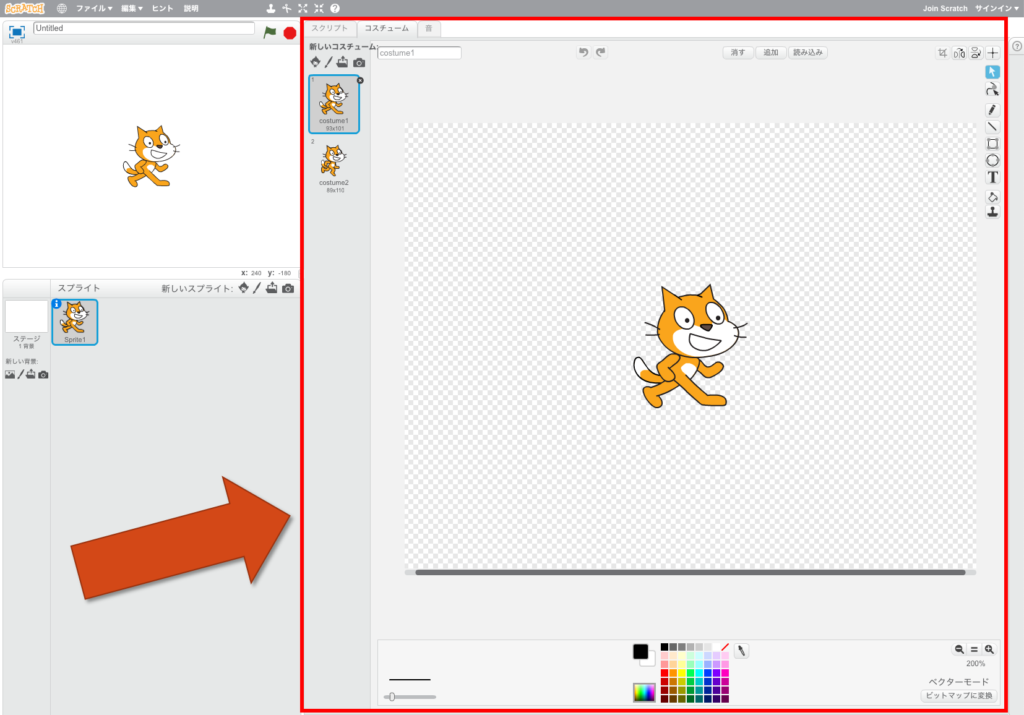Click the 読み込み button
1024x715 pixels.
tap(807, 53)
